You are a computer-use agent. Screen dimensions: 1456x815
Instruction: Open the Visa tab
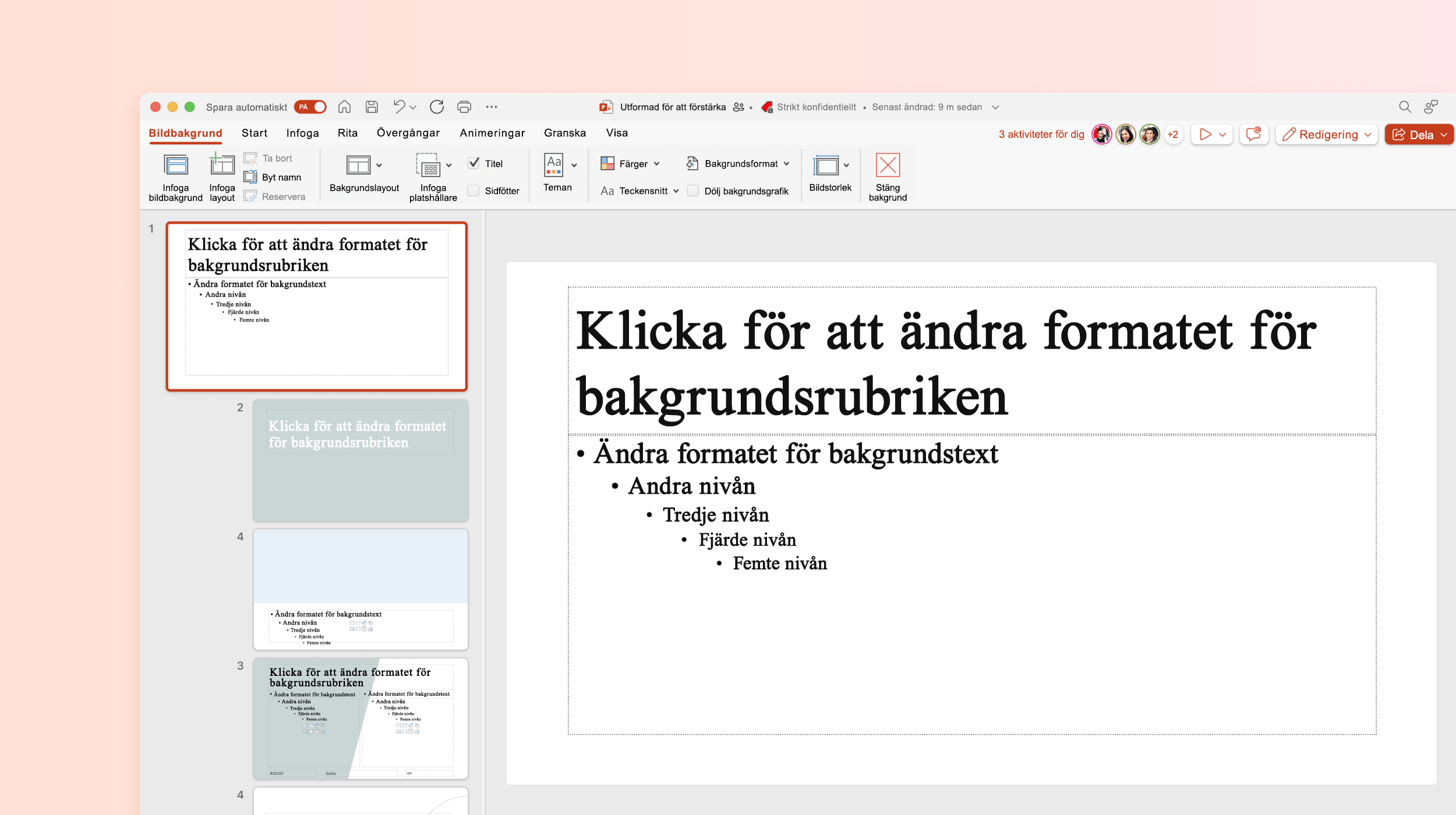pyautogui.click(x=617, y=133)
